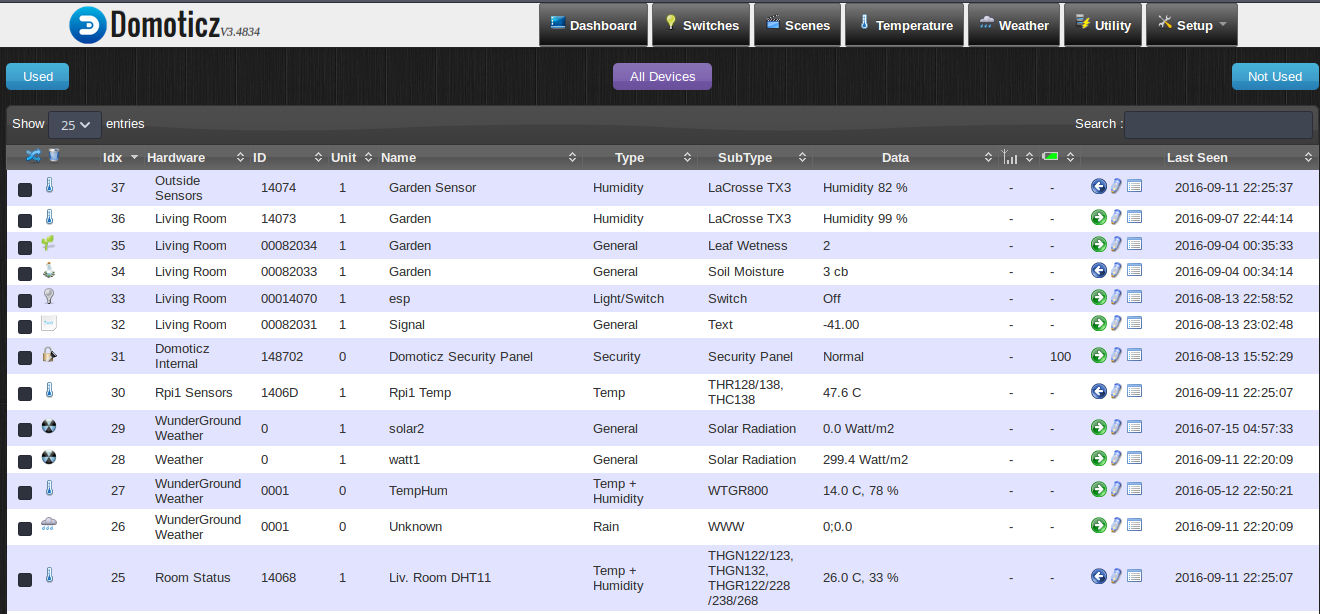Open the Utility tab
The width and height of the screenshot is (1320, 614).
[1102, 25]
